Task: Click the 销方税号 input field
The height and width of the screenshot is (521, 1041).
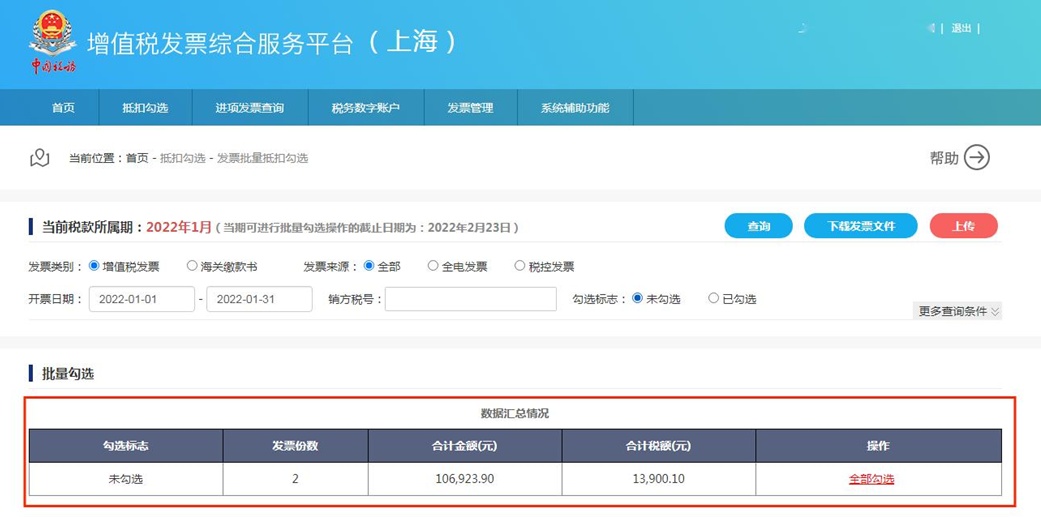Action: point(470,299)
